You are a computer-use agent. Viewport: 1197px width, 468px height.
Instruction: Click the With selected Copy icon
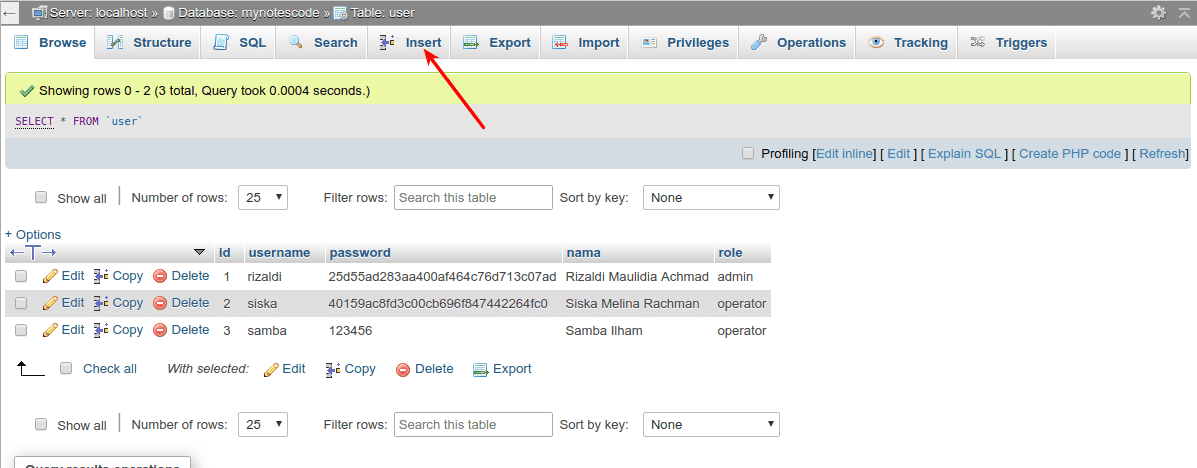pyautogui.click(x=334, y=370)
